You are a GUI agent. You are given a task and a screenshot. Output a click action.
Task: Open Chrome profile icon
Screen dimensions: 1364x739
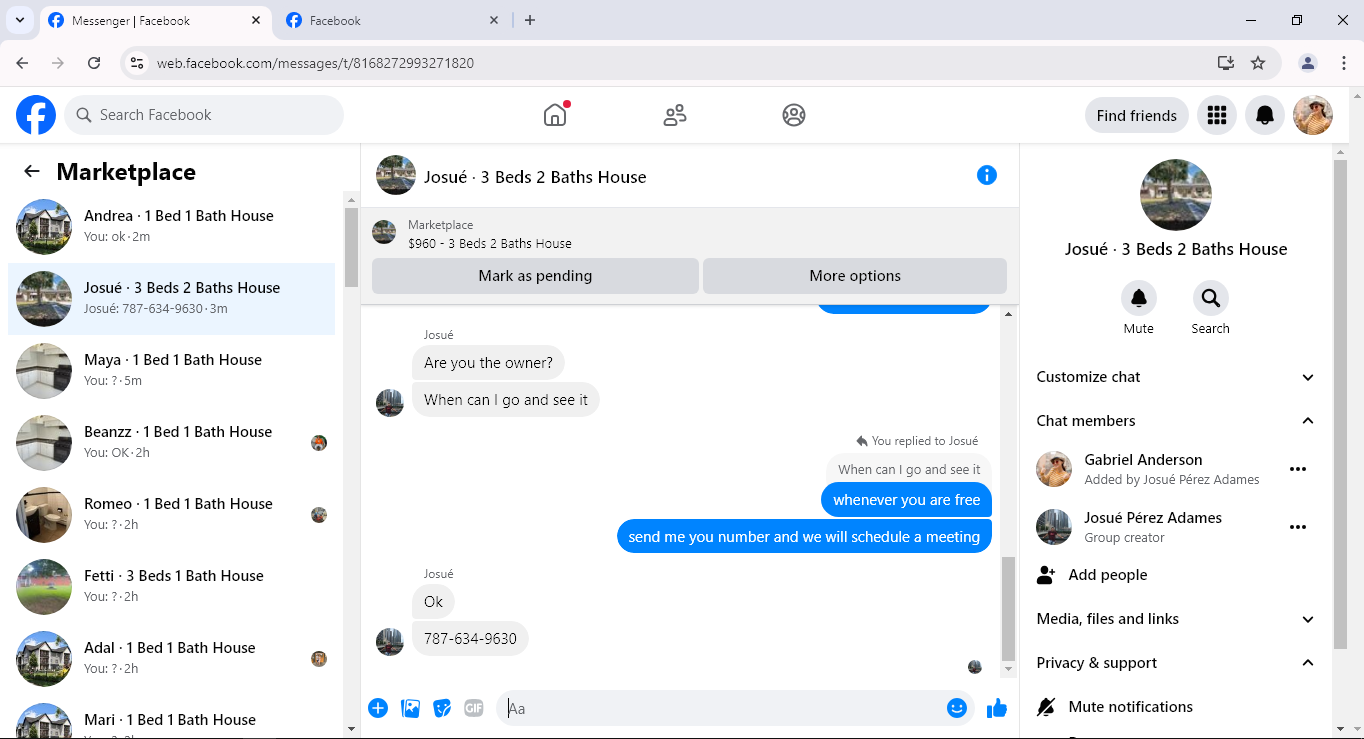(x=1307, y=63)
